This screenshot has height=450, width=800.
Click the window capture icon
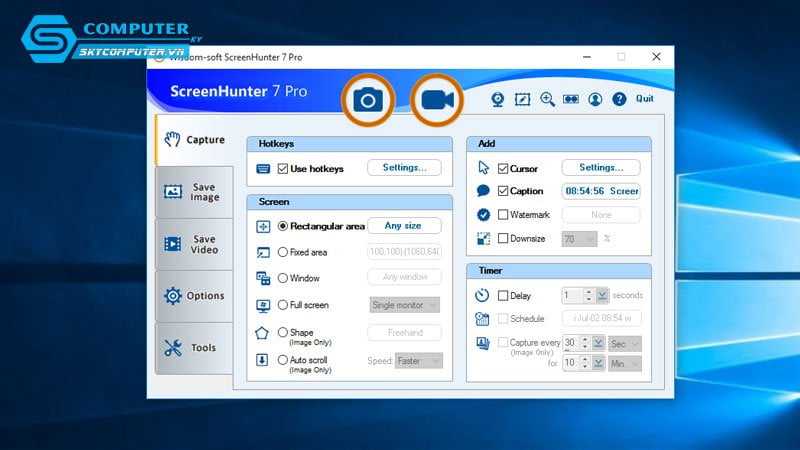(263, 278)
